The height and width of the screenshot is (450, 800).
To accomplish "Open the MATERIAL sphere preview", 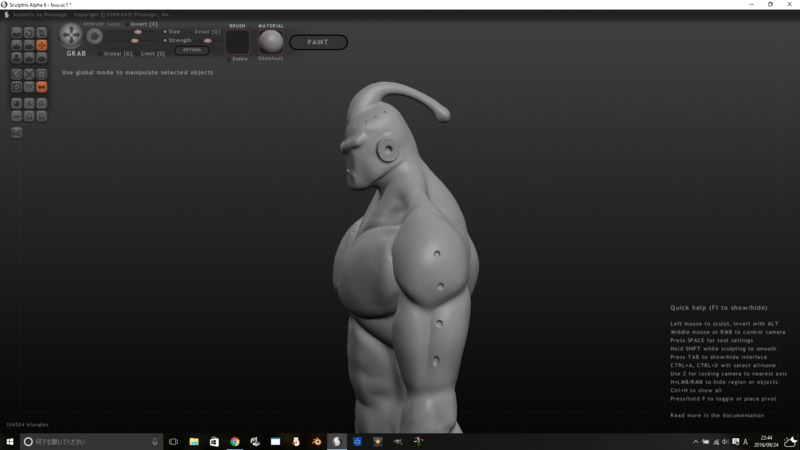I will pos(270,42).
